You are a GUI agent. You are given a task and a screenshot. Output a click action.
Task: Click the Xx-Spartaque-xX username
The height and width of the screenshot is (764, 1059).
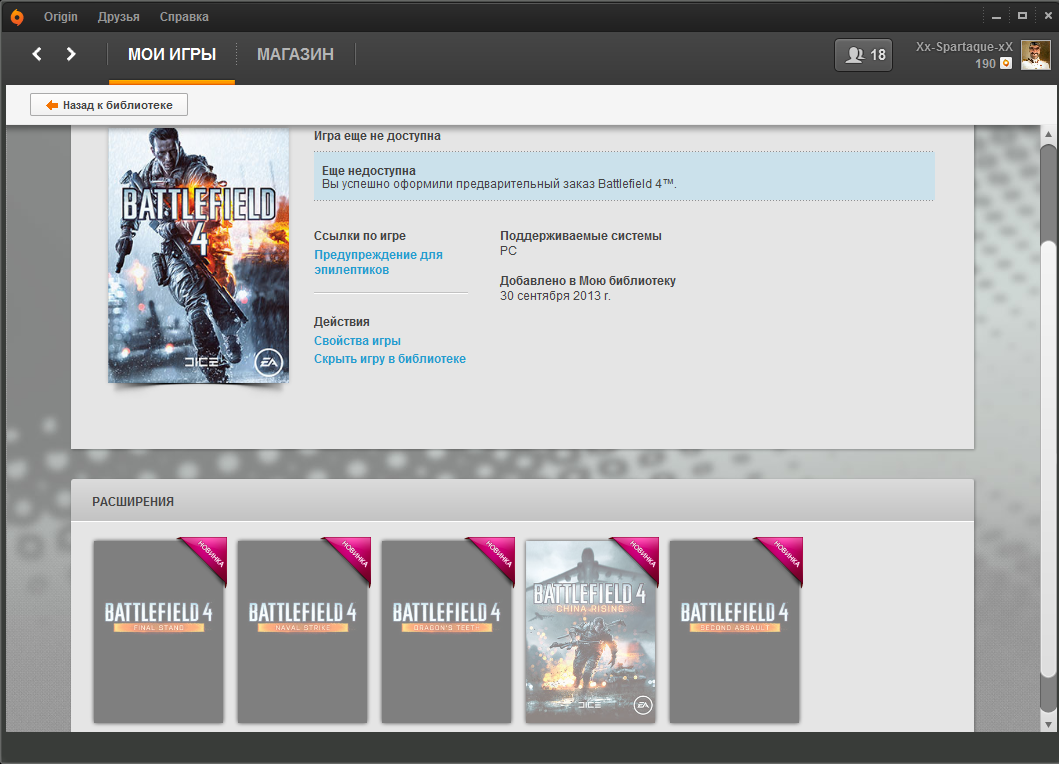(964, 47)
